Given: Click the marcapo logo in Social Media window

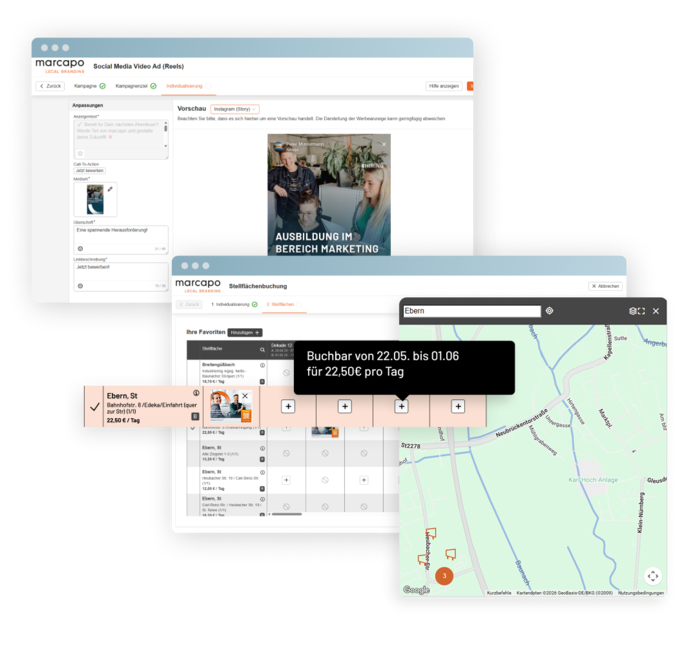Looking at the screenshot, I should (60, 66).
